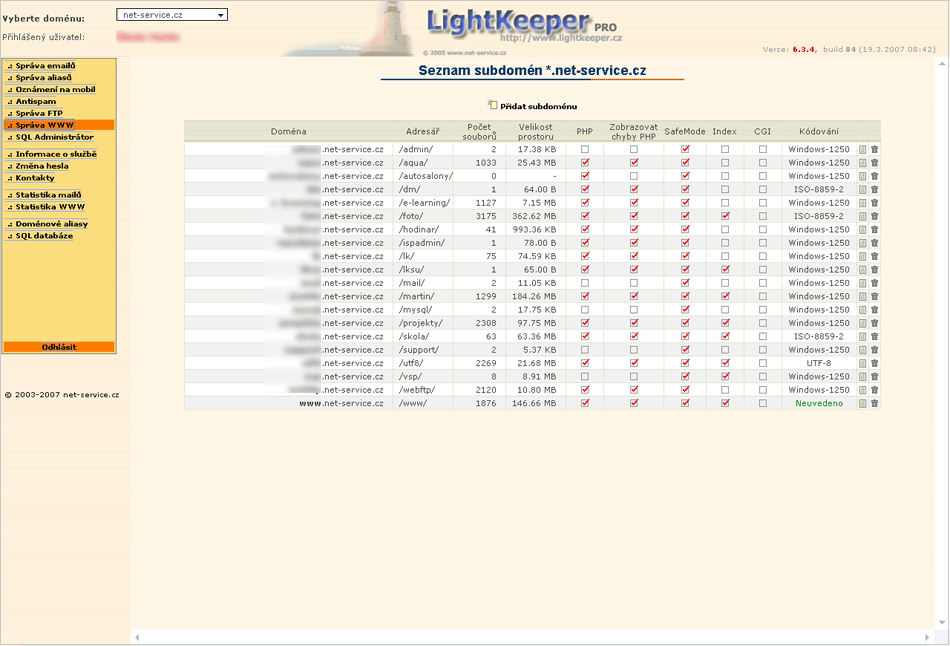Click the trash icon in the /projekty/ row

pyautogui.click(x=874, y=323)
